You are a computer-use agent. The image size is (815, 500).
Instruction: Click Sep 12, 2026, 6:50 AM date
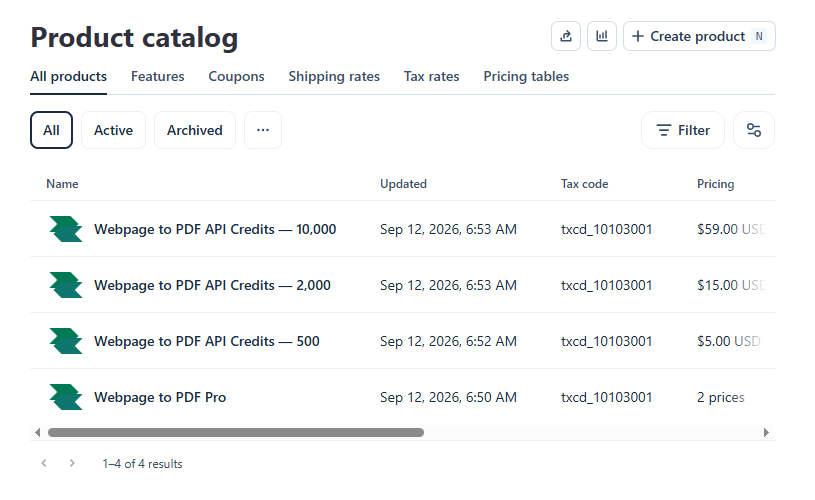[x=449, y=398]
